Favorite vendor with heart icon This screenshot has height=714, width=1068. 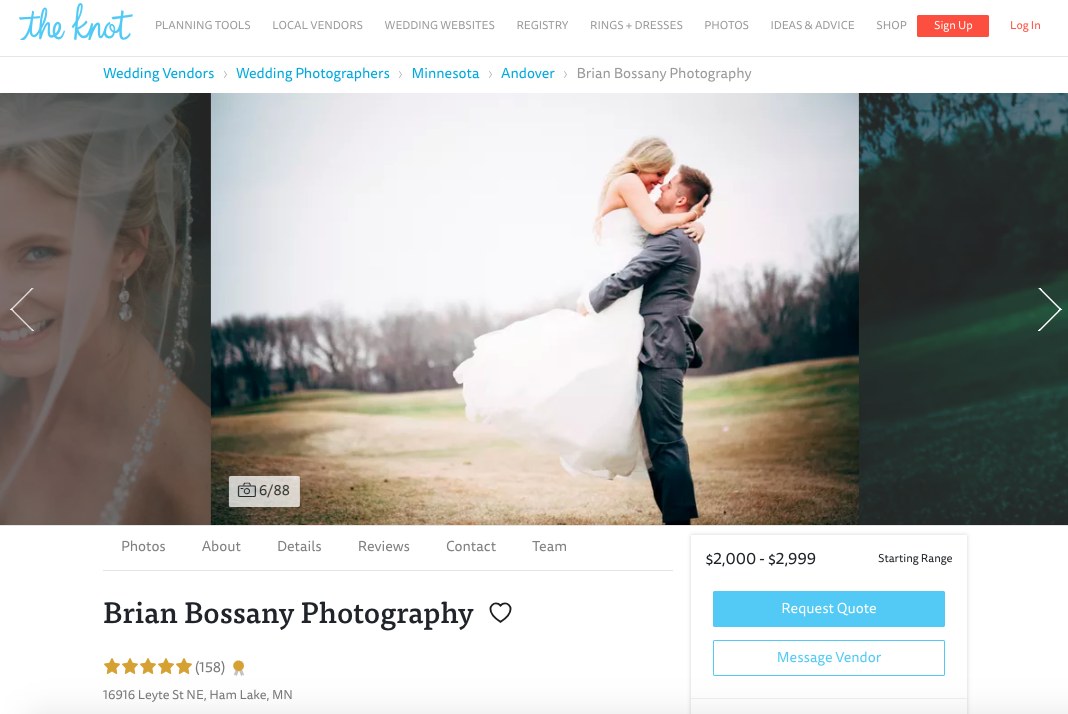pos(500,612)
